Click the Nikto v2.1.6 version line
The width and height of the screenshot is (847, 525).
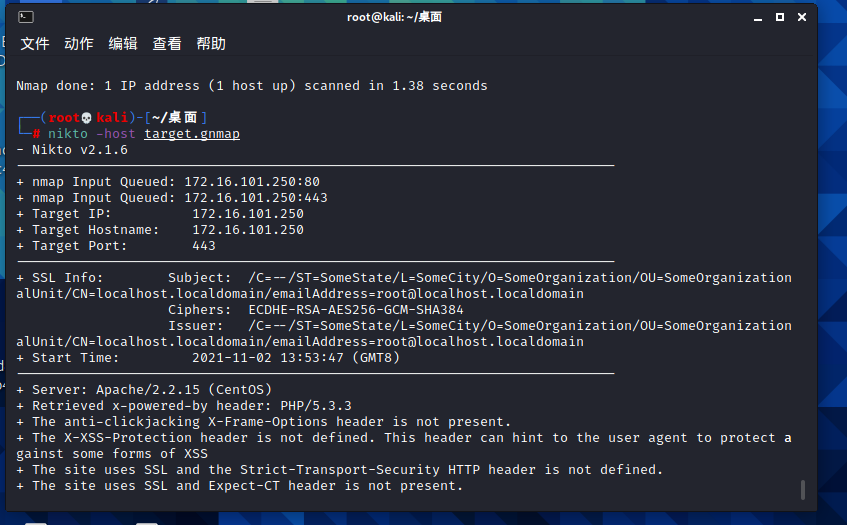click(x=72, y=150)
